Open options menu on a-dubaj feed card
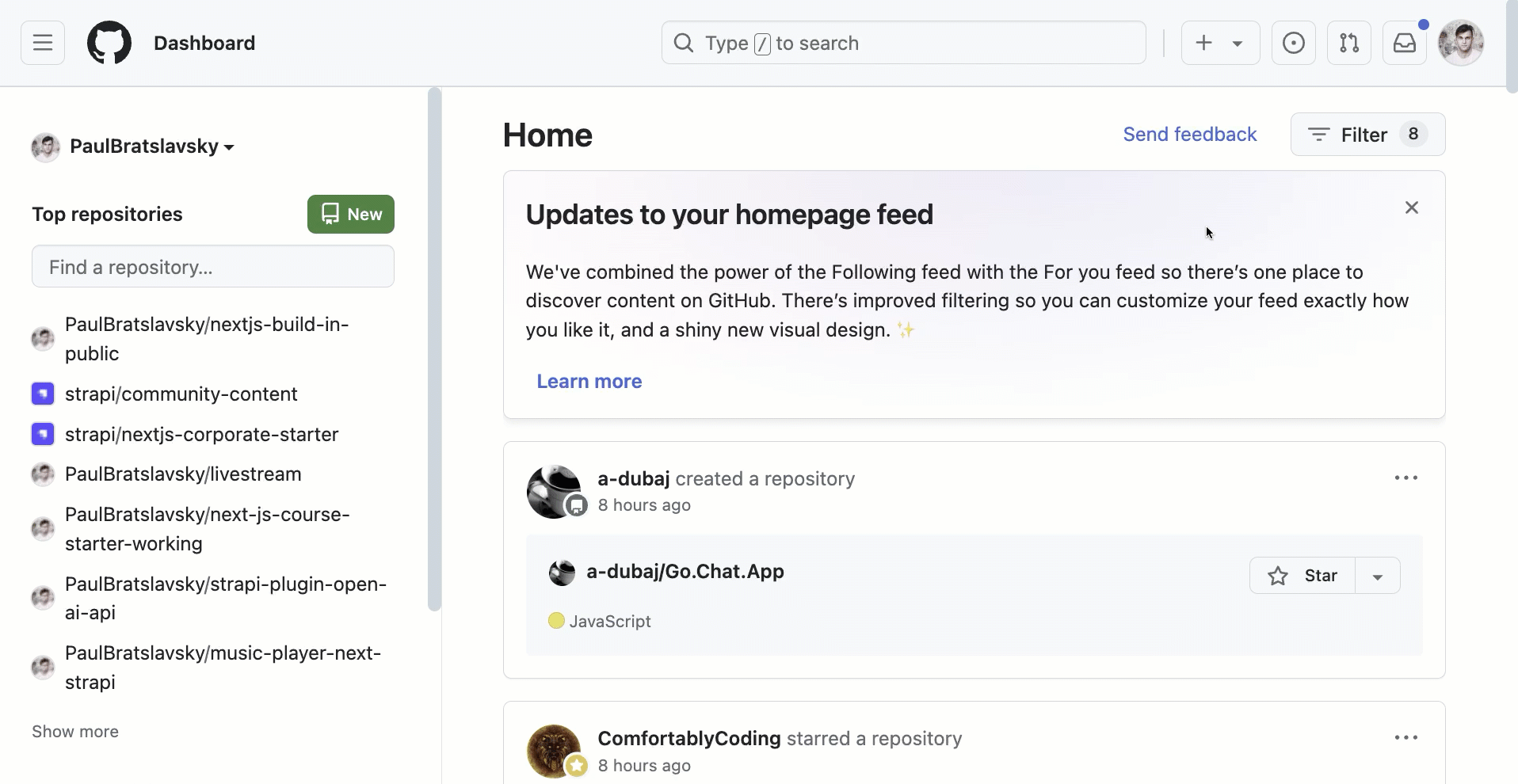 pyautogui.click(x=1406, y=478)
